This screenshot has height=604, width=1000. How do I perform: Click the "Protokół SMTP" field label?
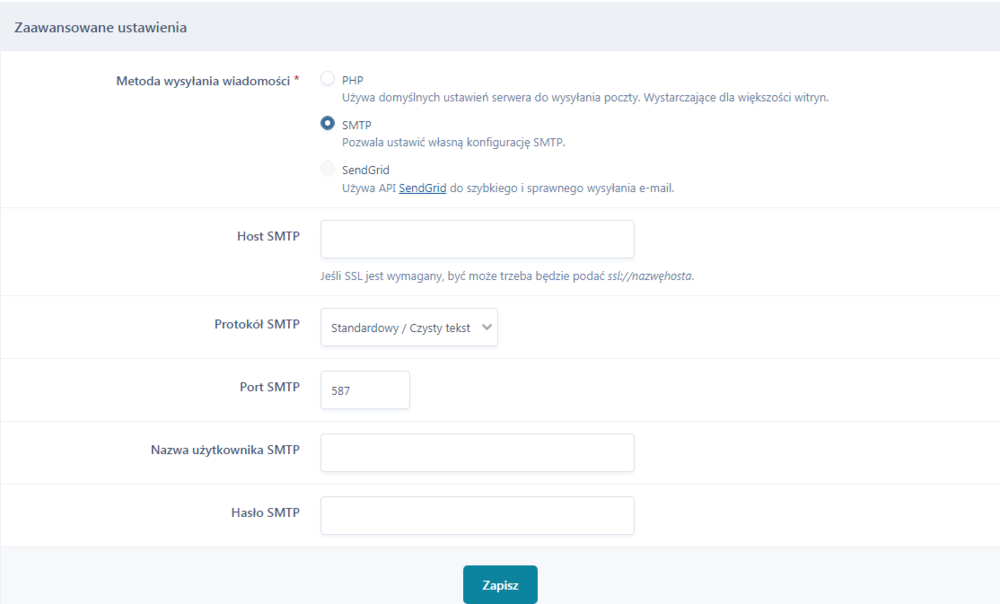(x=257, y=324)
